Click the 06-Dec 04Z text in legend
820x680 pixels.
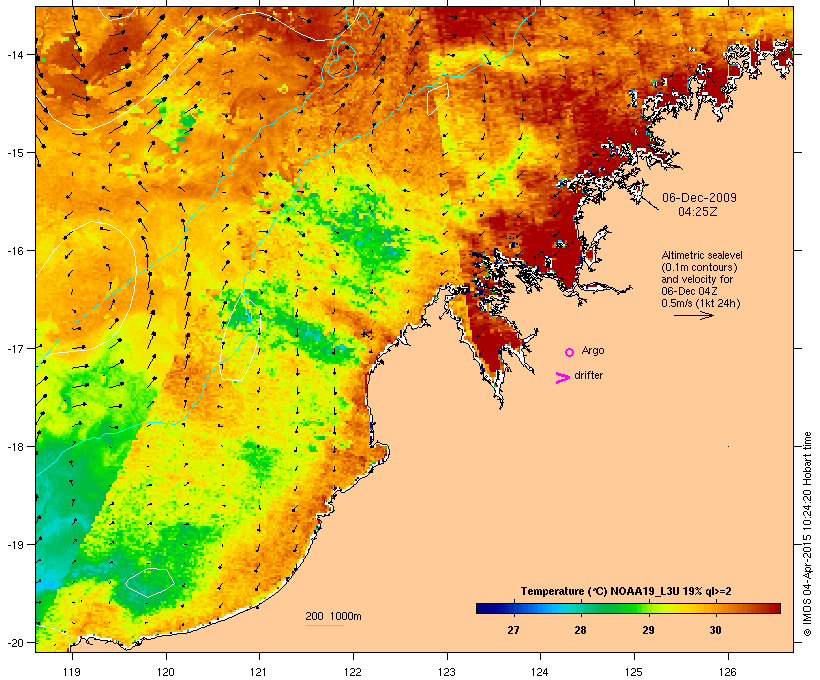click(x=689, y=291)
